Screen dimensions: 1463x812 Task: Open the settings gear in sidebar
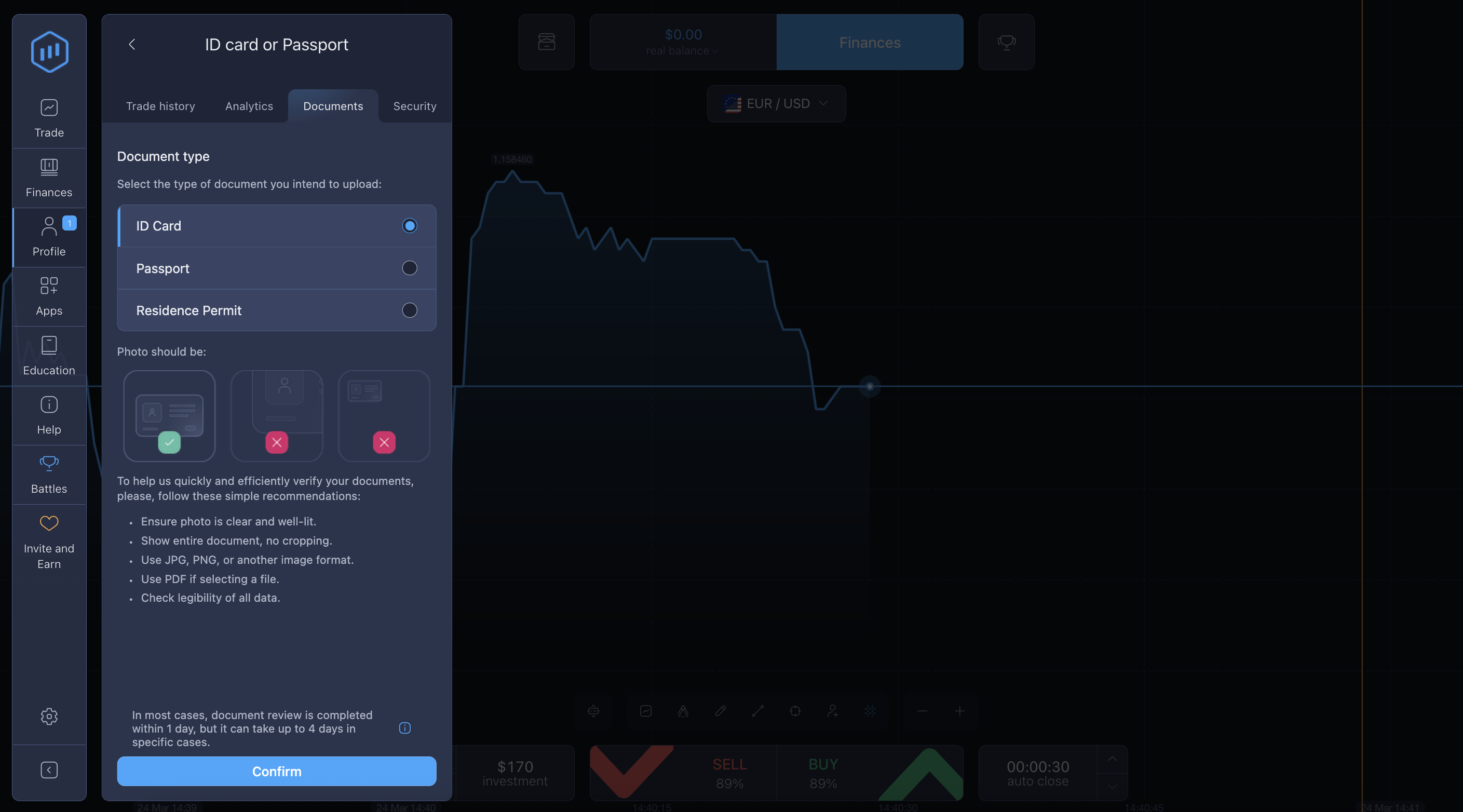click(x=49, y=716)
